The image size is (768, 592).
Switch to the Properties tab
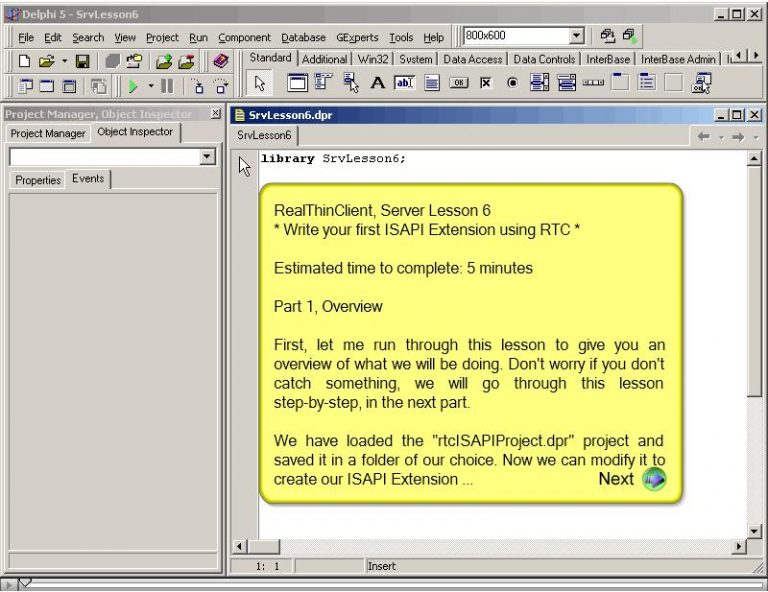tap(38, 180)
